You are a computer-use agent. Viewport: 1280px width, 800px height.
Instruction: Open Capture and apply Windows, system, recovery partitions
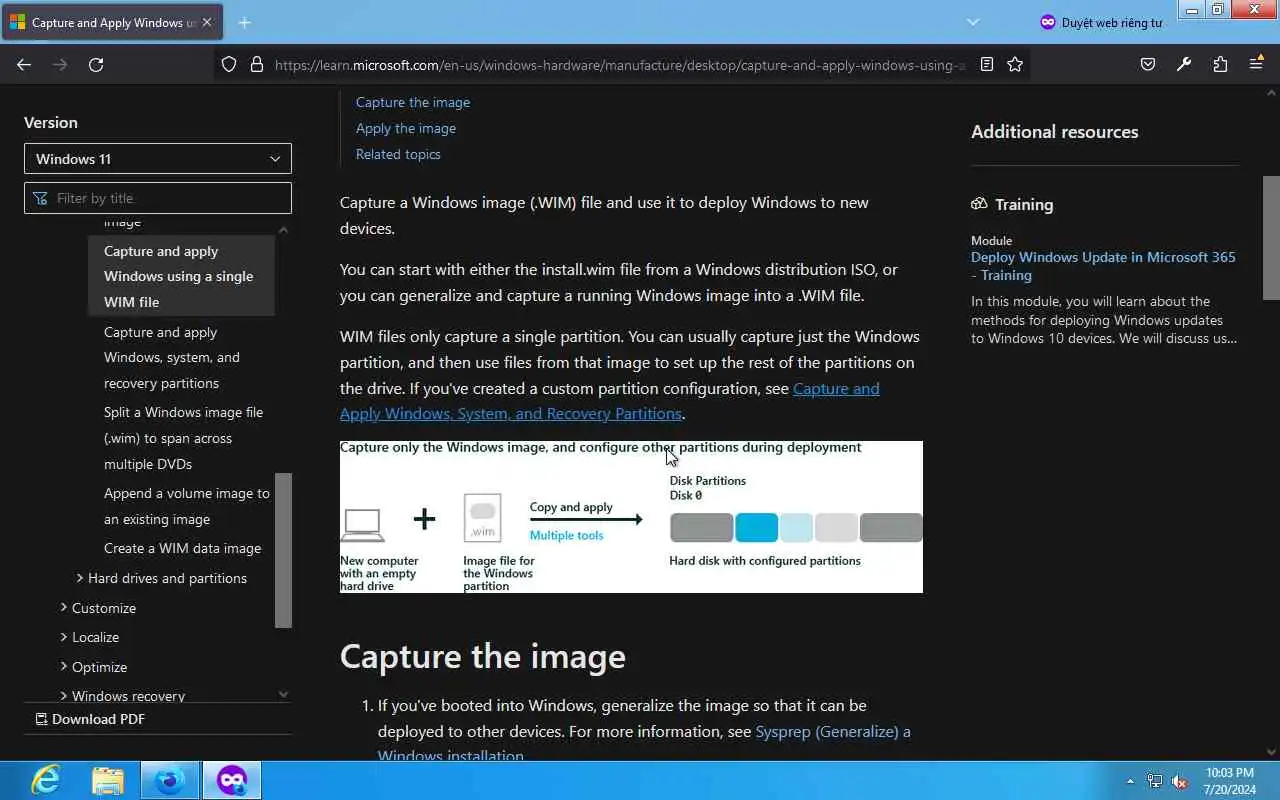pos(172,357)
